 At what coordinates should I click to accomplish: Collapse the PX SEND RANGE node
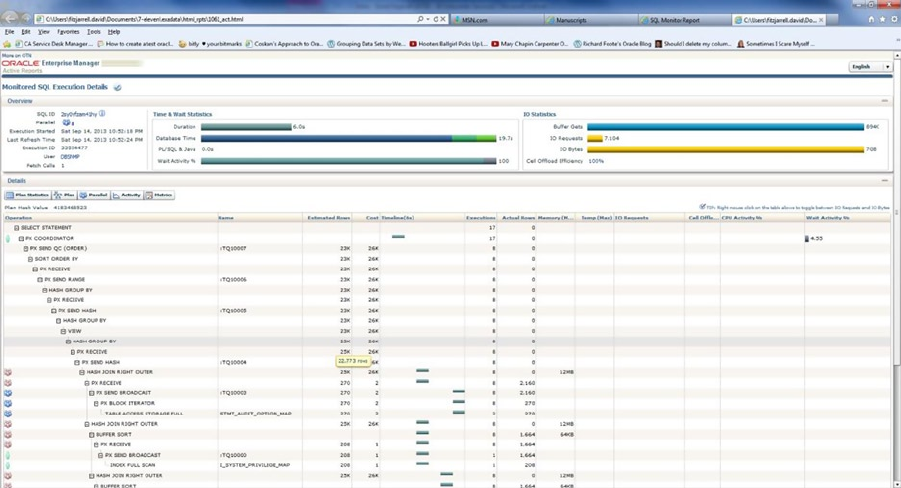pyautogui.click(x=40, y=280)
